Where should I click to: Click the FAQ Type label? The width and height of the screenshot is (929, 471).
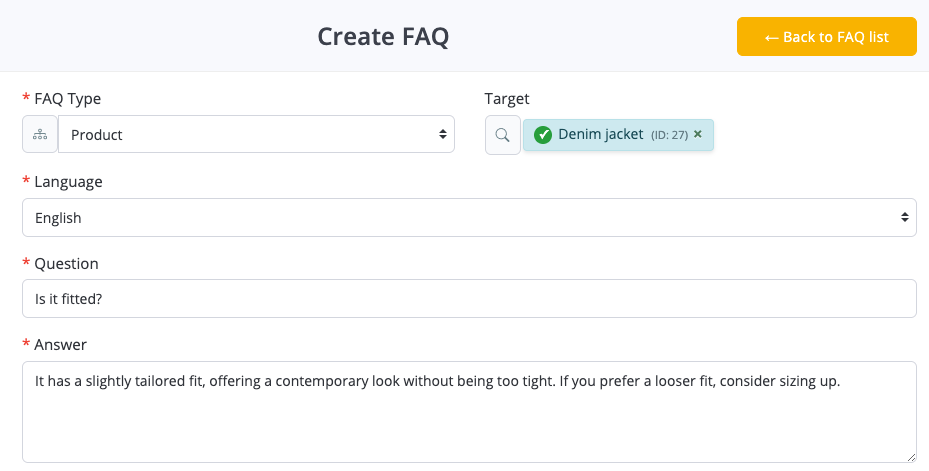pyautogui.click(x=67, y=98)
